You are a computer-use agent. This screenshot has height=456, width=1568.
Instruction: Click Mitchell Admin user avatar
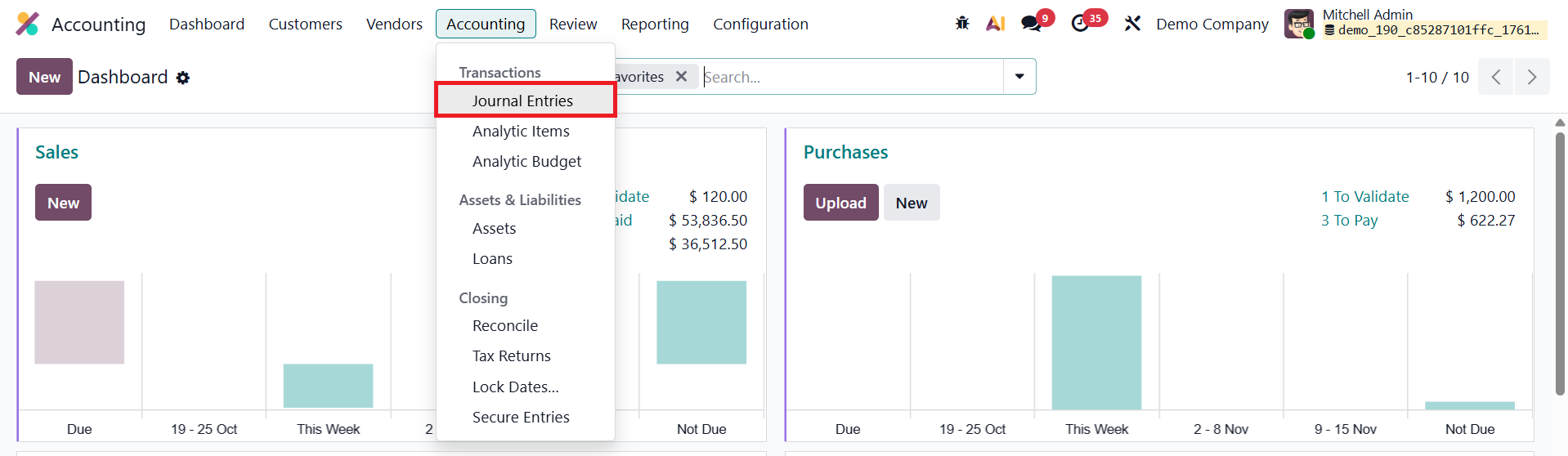click(x=1298, y=24)
